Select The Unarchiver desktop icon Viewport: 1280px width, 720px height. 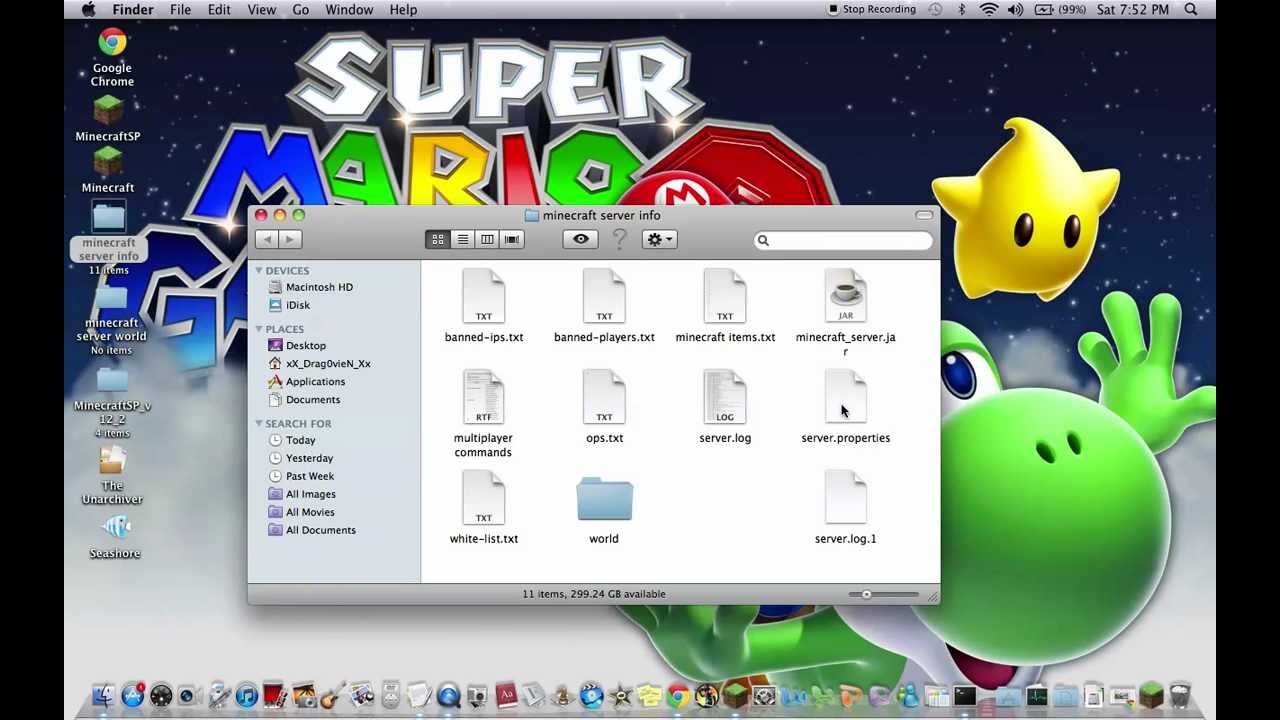112,459
